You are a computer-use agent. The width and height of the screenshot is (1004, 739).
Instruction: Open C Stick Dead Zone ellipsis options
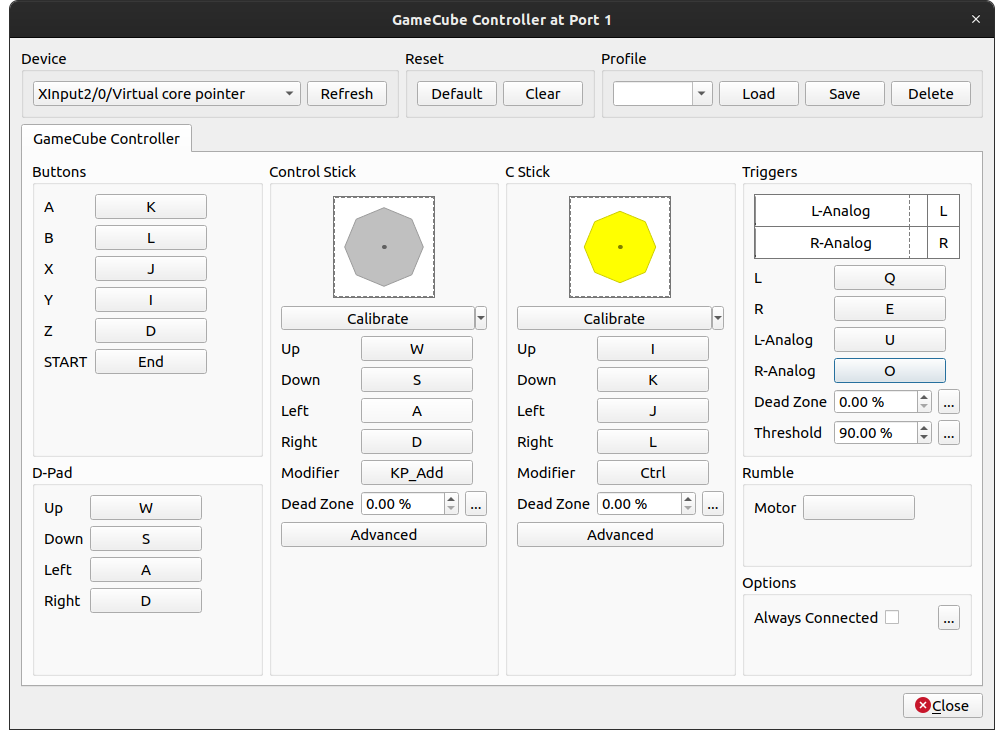pyautogui.click(x=712, y=504)
